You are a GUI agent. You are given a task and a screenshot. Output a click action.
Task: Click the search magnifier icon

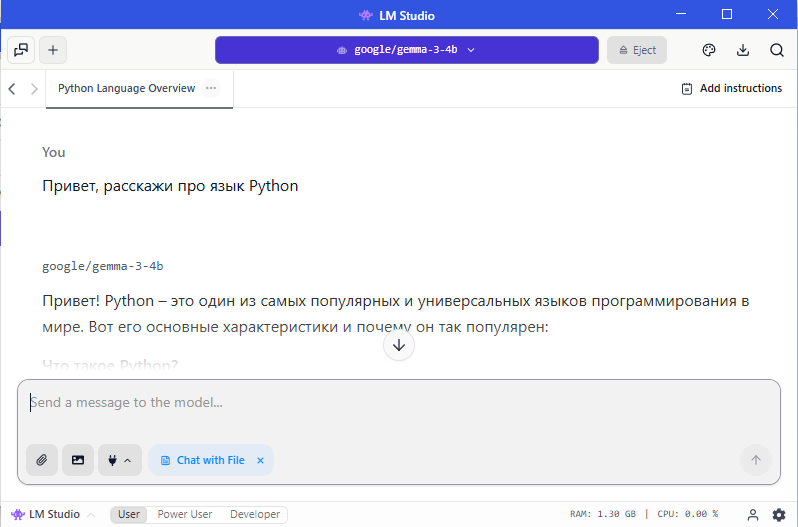[777, 50]
